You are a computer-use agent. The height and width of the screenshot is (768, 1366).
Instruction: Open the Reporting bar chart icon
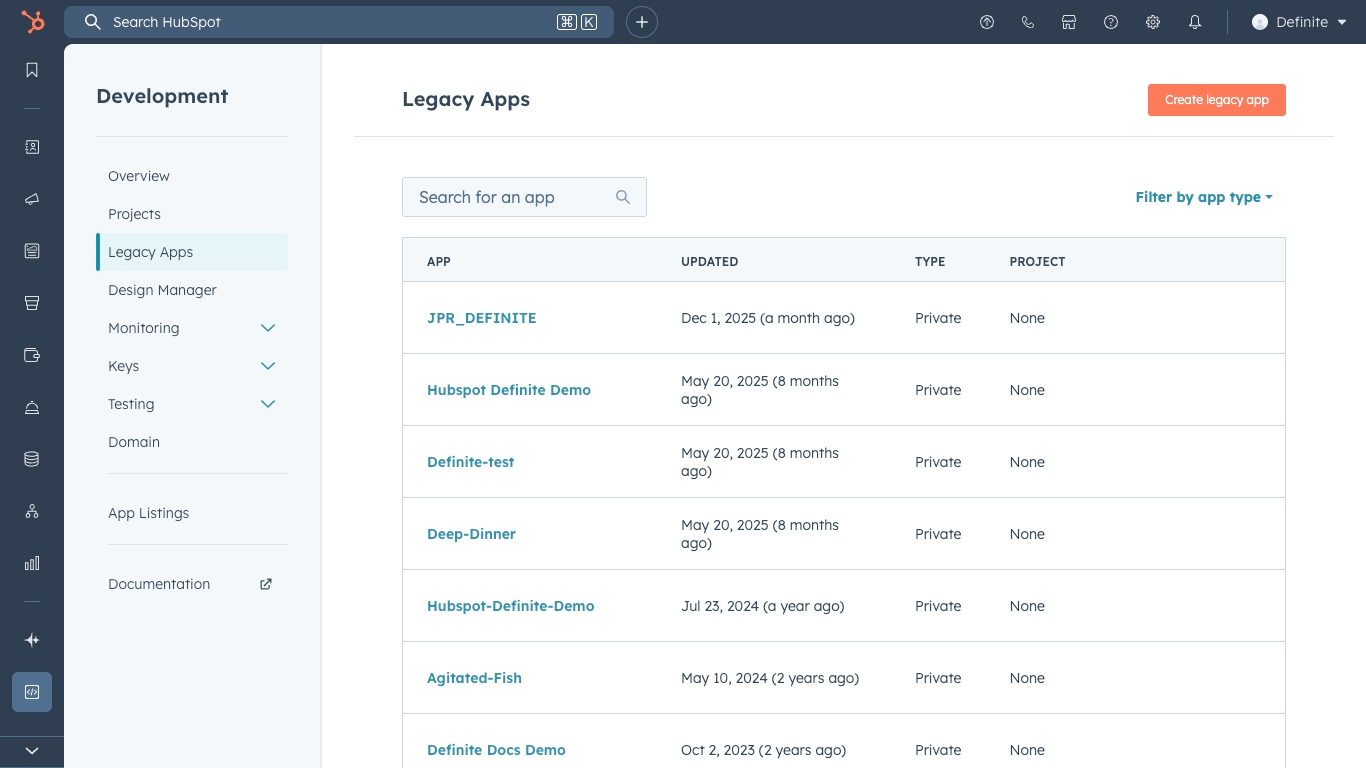coord(32,563)
